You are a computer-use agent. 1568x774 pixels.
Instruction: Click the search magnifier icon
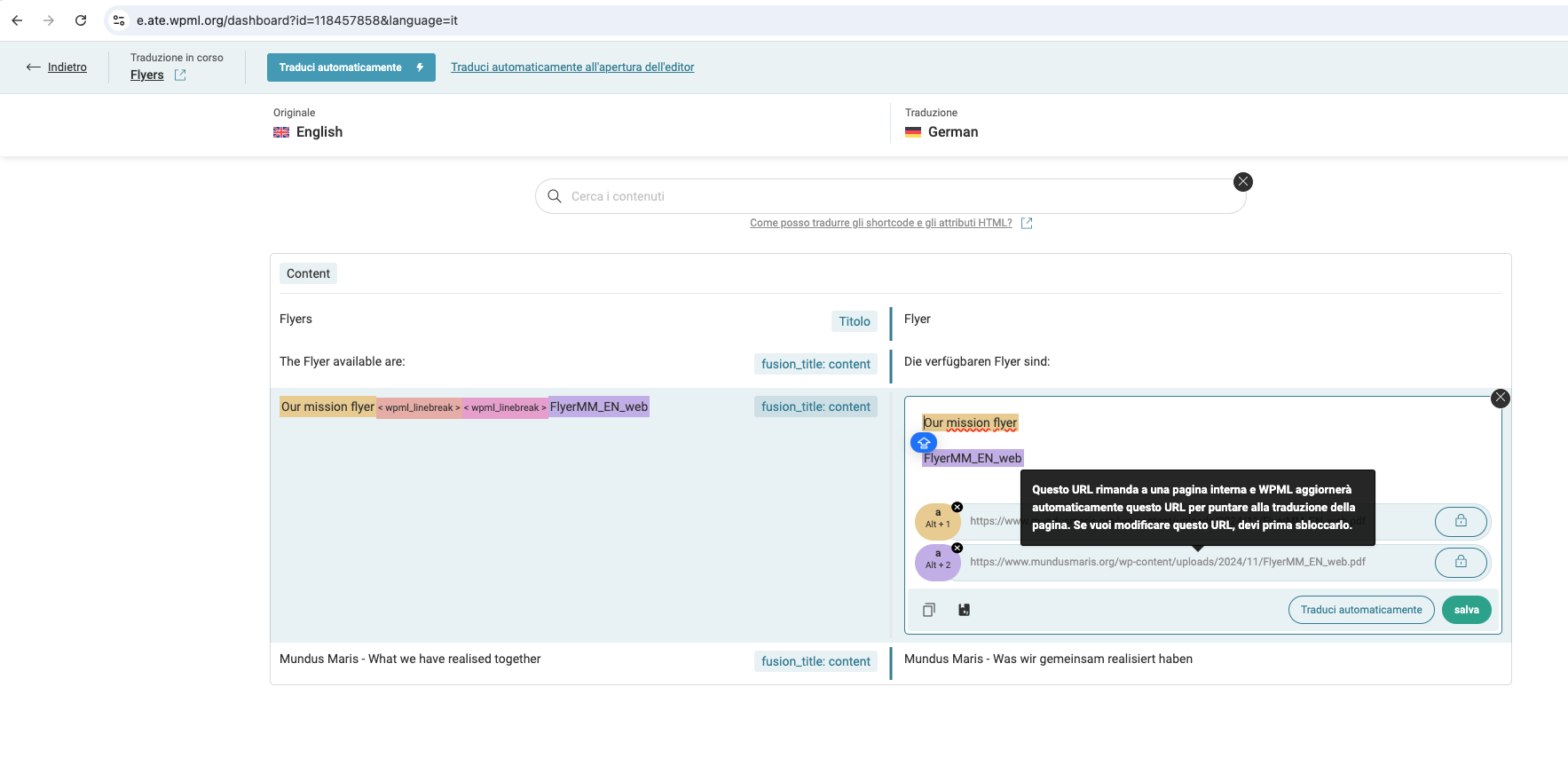point(555,196)
